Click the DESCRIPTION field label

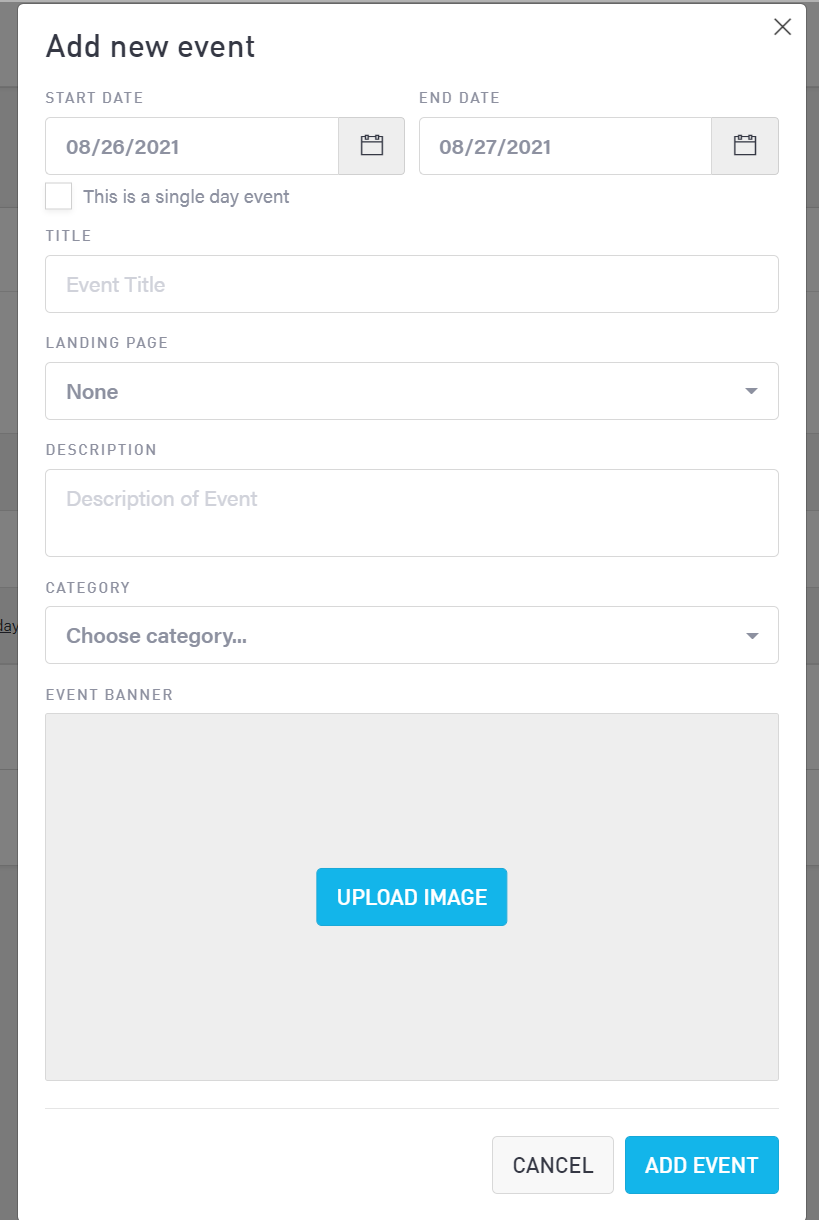point(101,450)
